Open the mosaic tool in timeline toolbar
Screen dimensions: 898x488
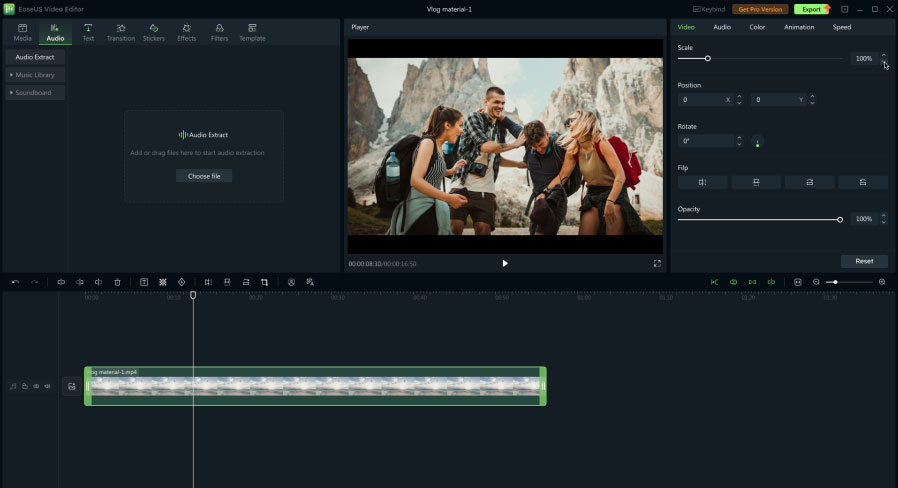point(162,282)
